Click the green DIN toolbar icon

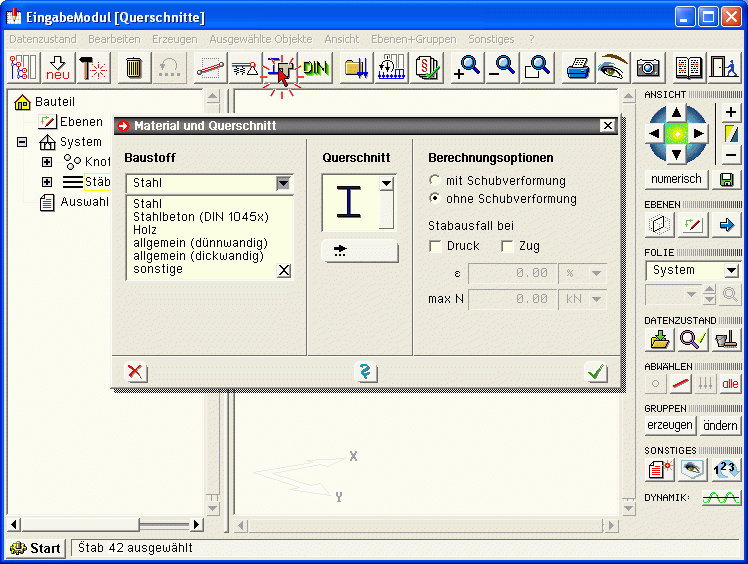(317, 67)
